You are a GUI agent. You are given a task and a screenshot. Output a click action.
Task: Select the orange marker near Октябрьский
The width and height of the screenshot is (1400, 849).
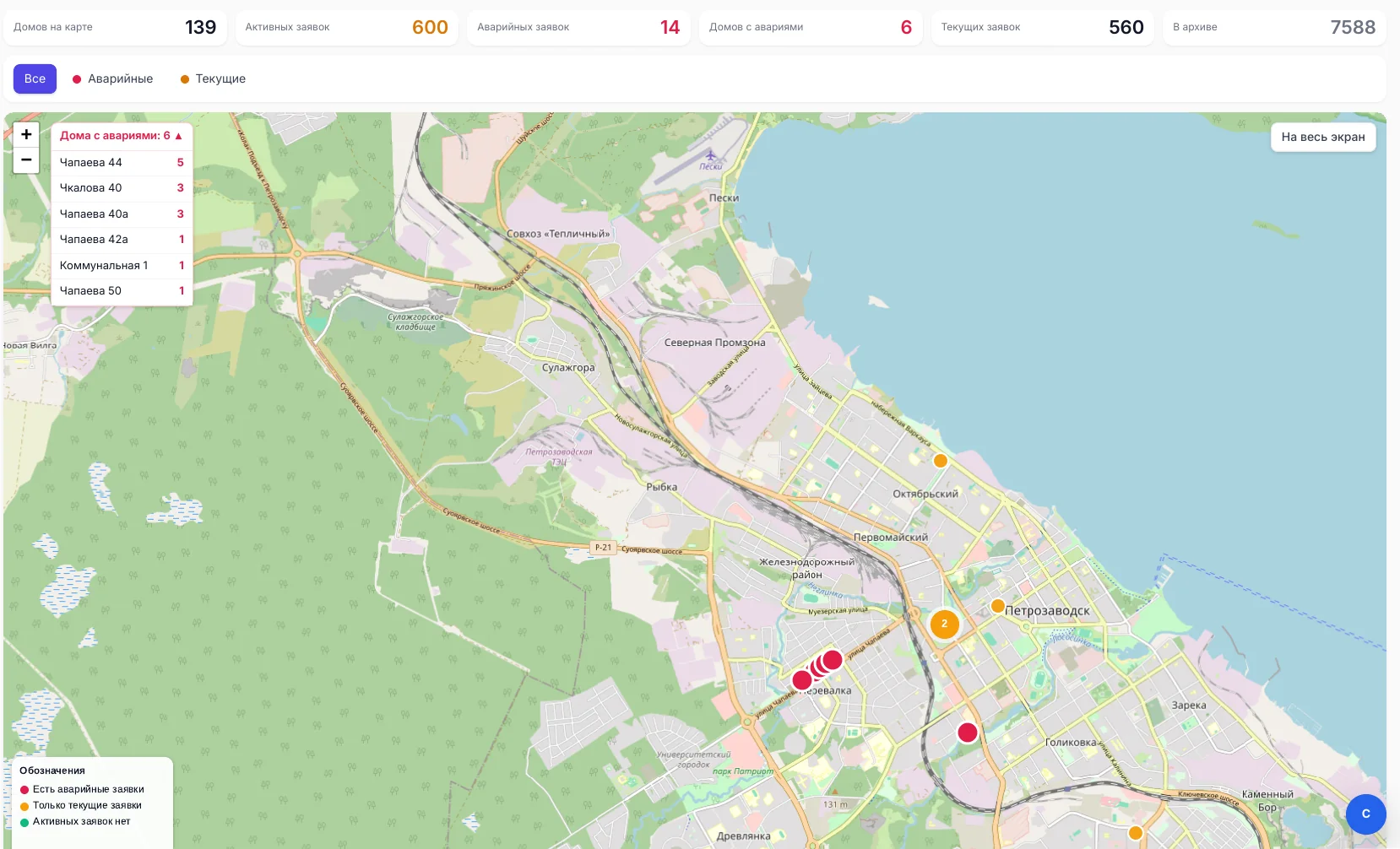(x=940, y=461)
